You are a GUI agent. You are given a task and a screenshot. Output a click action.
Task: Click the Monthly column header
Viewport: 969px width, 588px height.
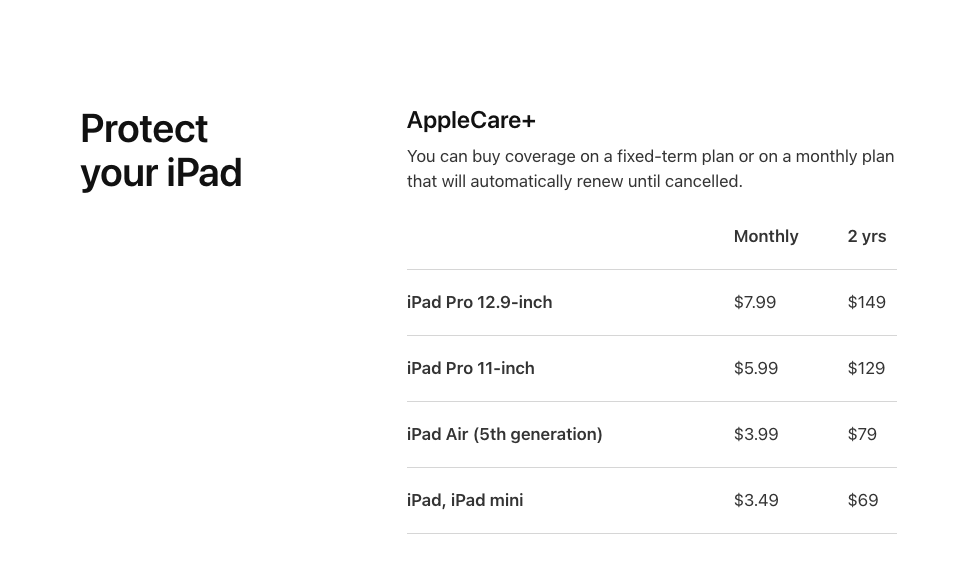(x=766, y=237)
